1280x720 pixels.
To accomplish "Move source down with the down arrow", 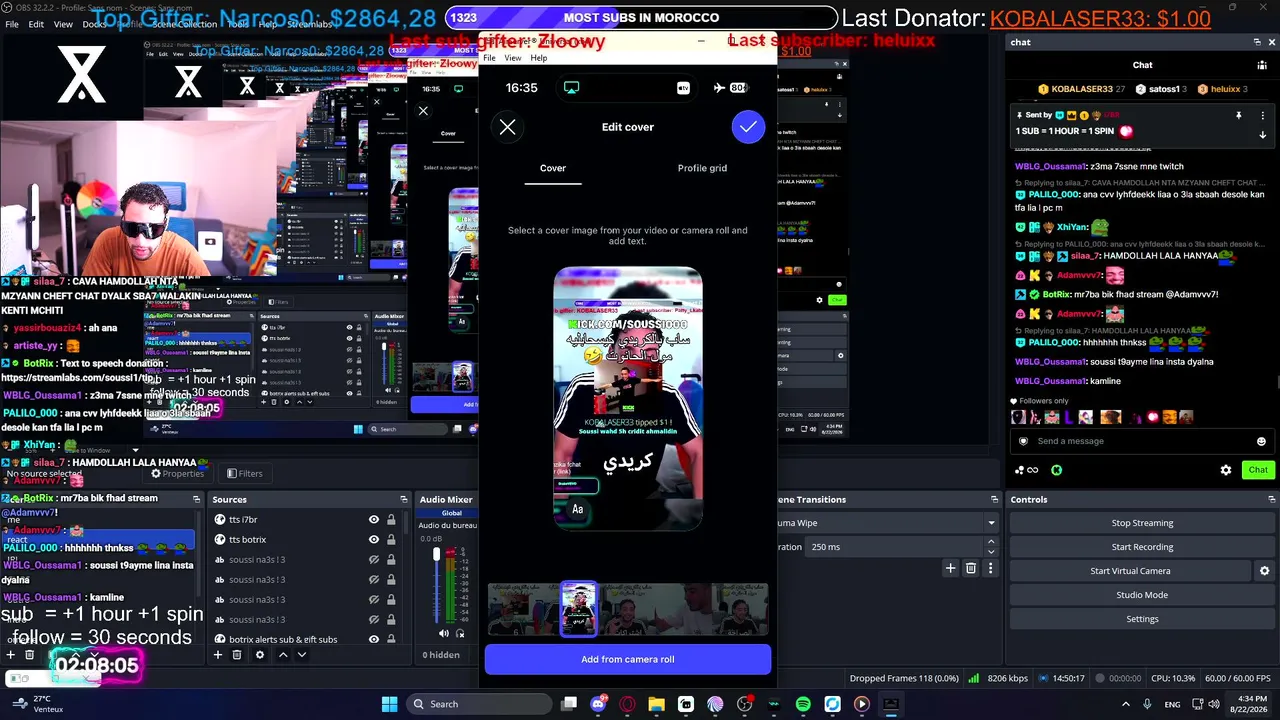I will pos(302,655).
